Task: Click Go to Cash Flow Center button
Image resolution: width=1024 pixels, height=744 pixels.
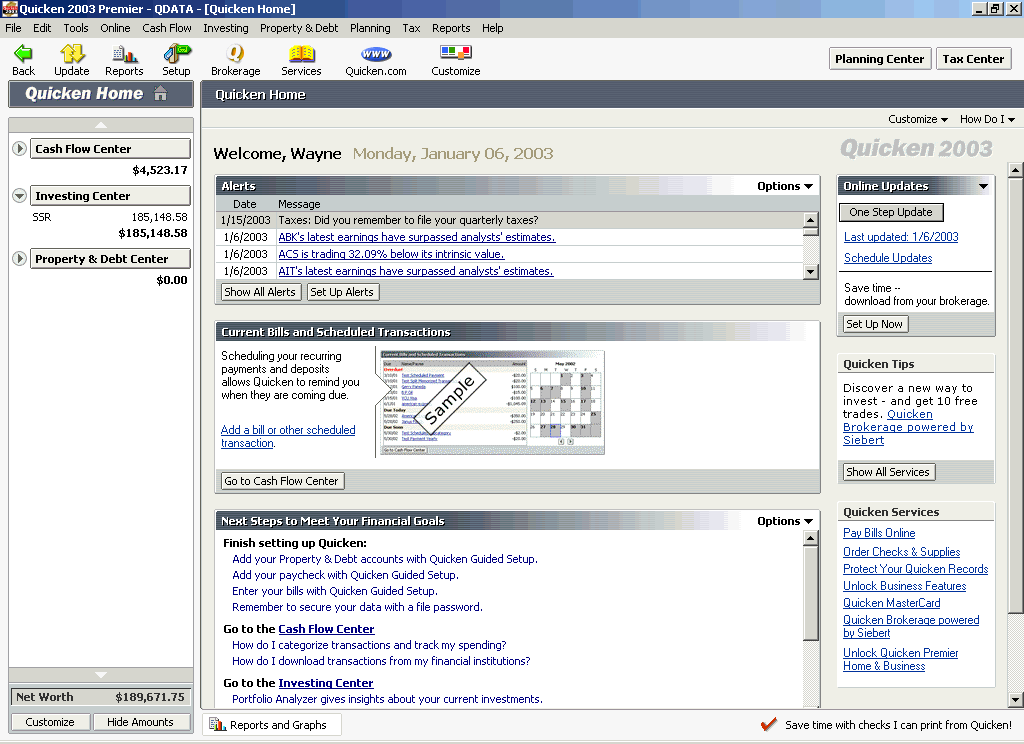Action: pyautogui.click(x=281, y=481)
